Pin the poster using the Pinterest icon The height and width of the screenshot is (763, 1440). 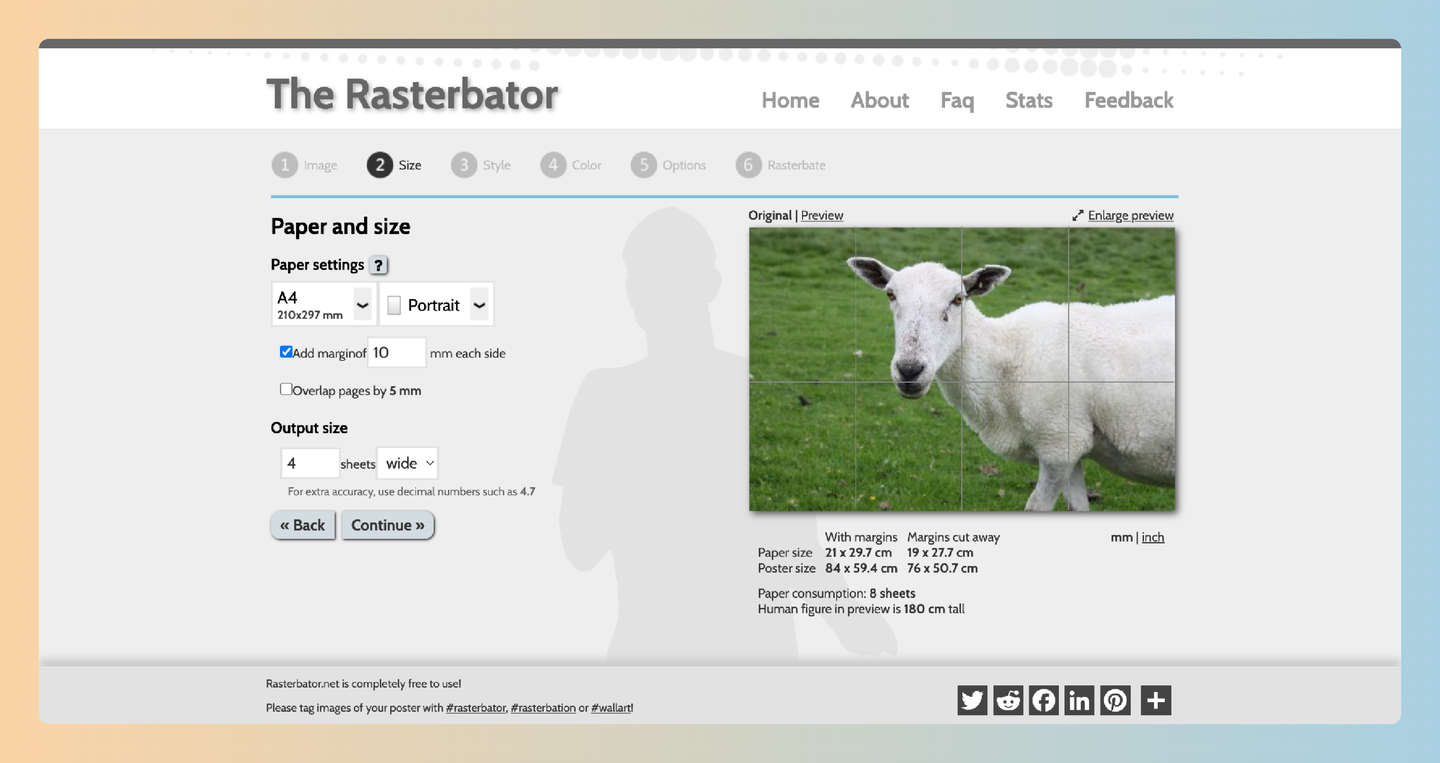tap(1115, 700)
